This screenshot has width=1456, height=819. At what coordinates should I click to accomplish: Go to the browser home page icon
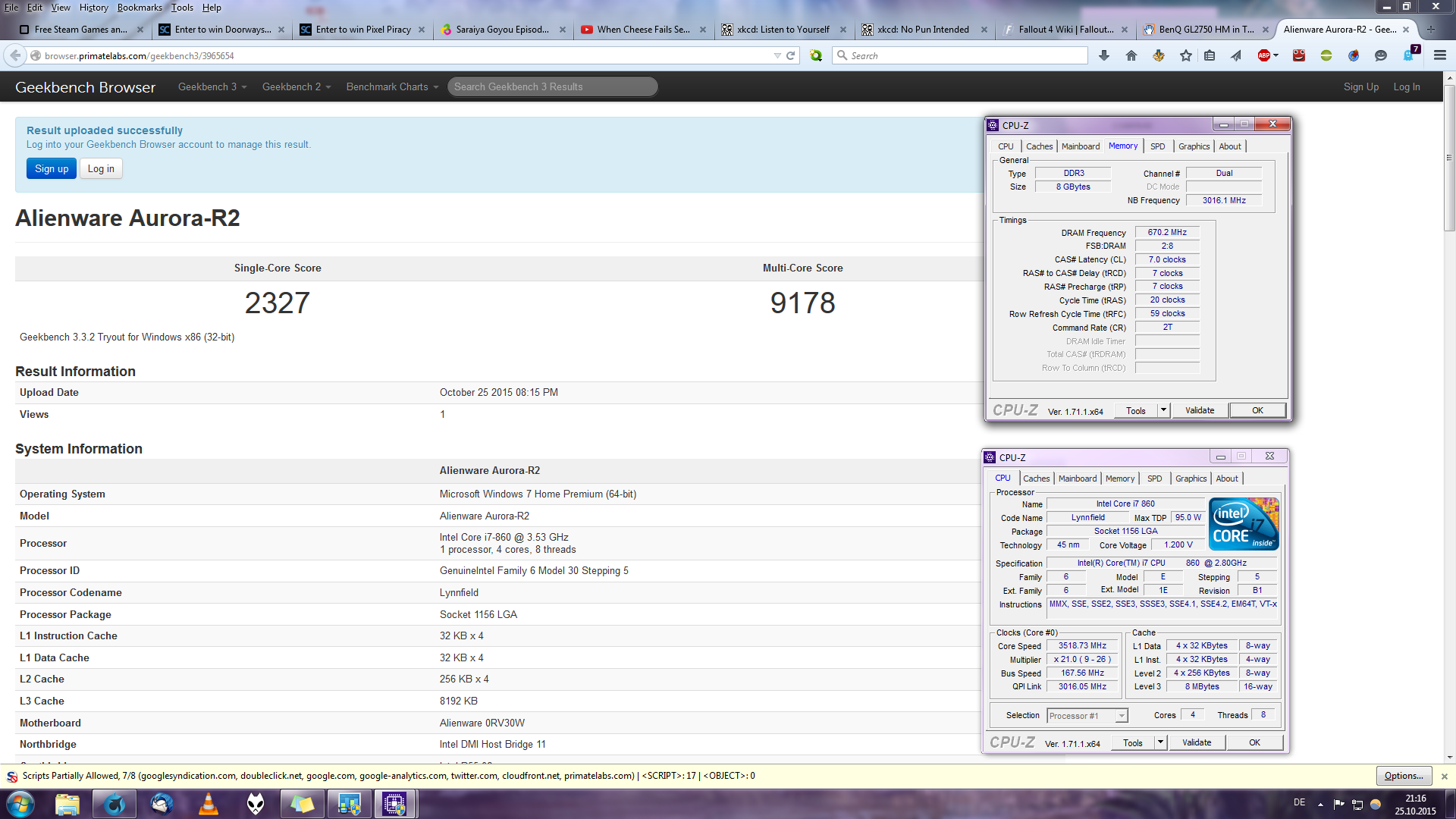(x=1131, y=55)
